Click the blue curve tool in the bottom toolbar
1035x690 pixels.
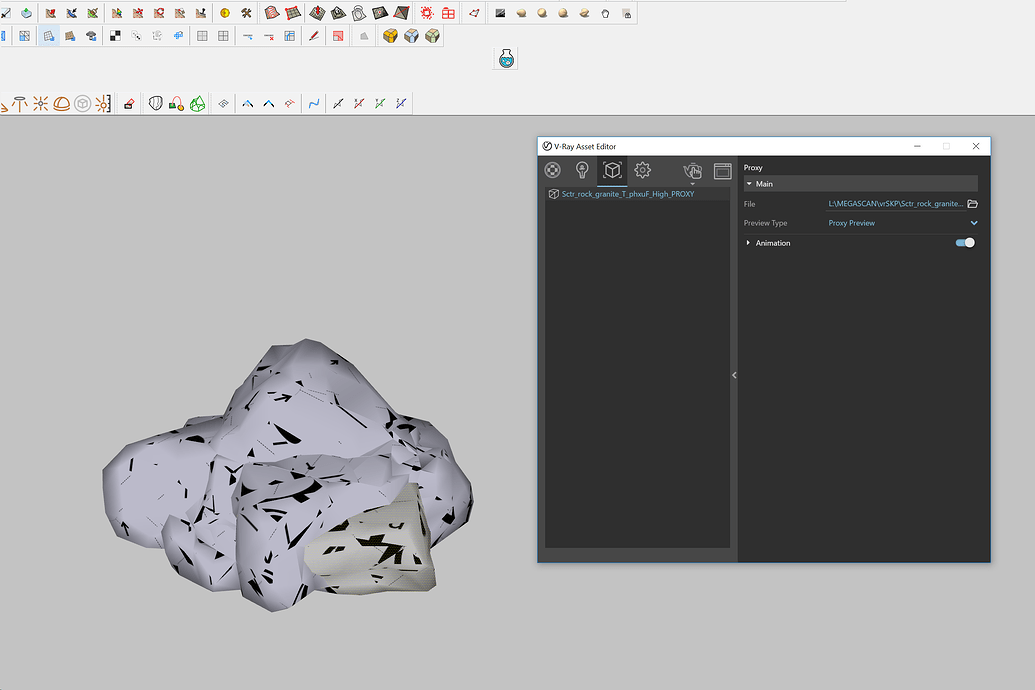(x=313, y=103)
